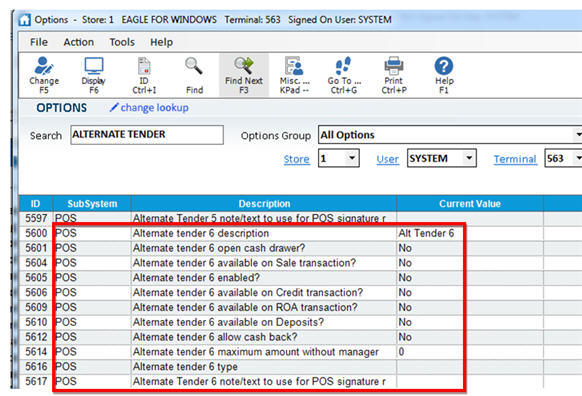Click the Terminal hyperlink label
The image size is (582, 396).
click(515, 159)
